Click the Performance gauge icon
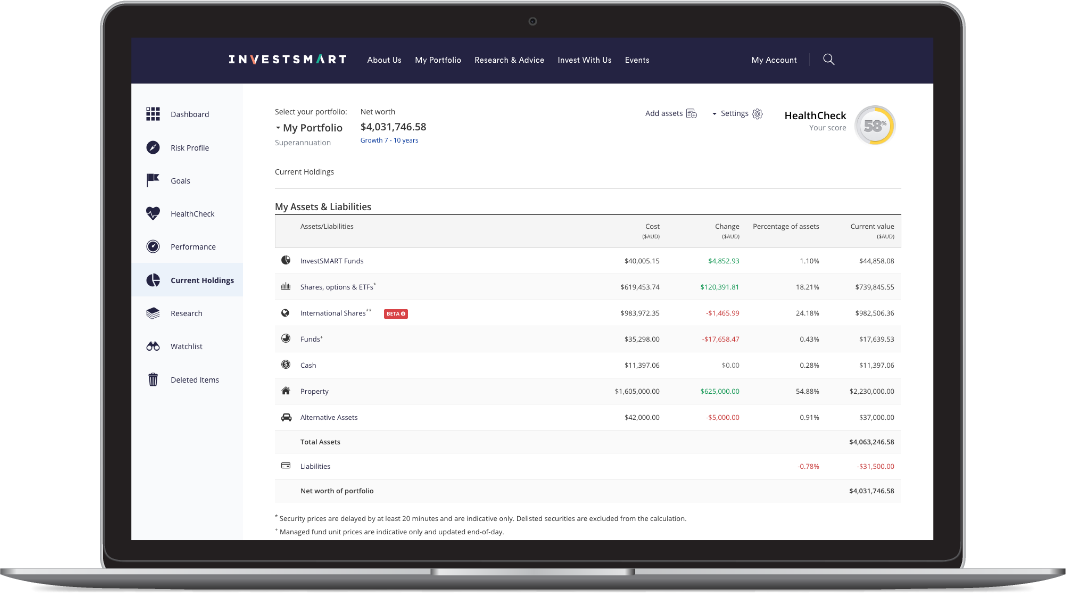Viewport: 1066px width, 593px height. [153, 246]
